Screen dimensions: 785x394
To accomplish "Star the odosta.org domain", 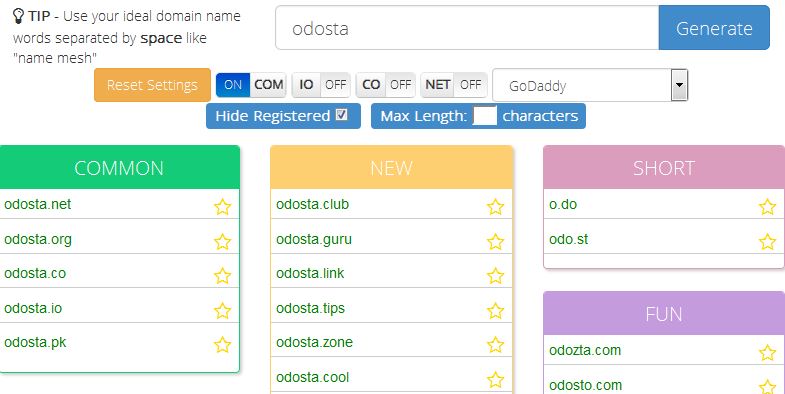I will 222,241.
